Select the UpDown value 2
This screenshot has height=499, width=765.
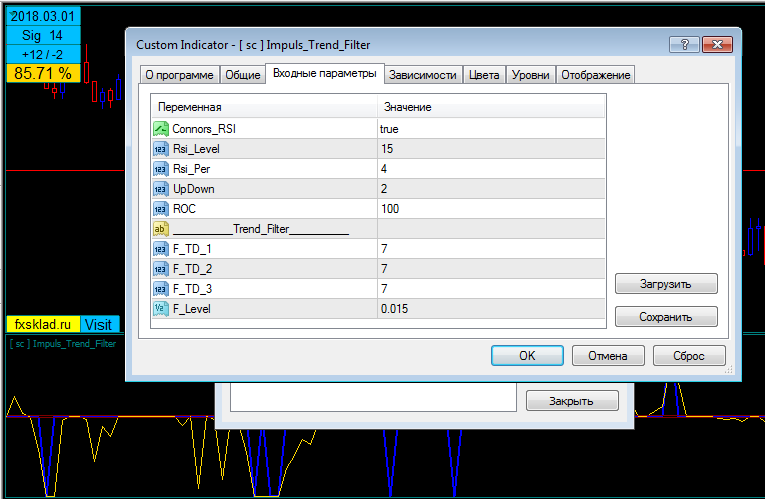pyautogui.click(x=491, y=189)
